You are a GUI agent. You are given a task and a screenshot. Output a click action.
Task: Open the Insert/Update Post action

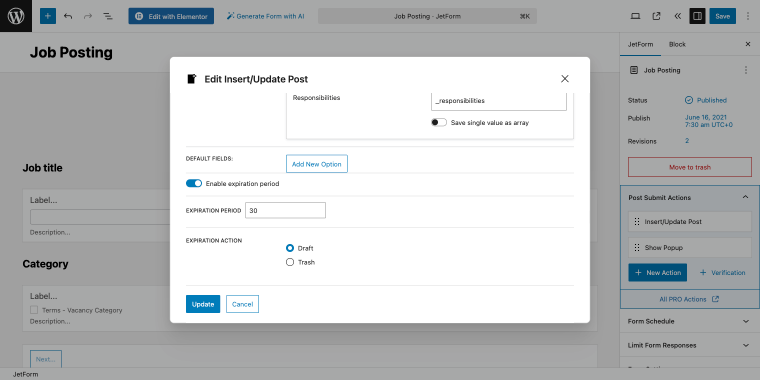point(690,222)
